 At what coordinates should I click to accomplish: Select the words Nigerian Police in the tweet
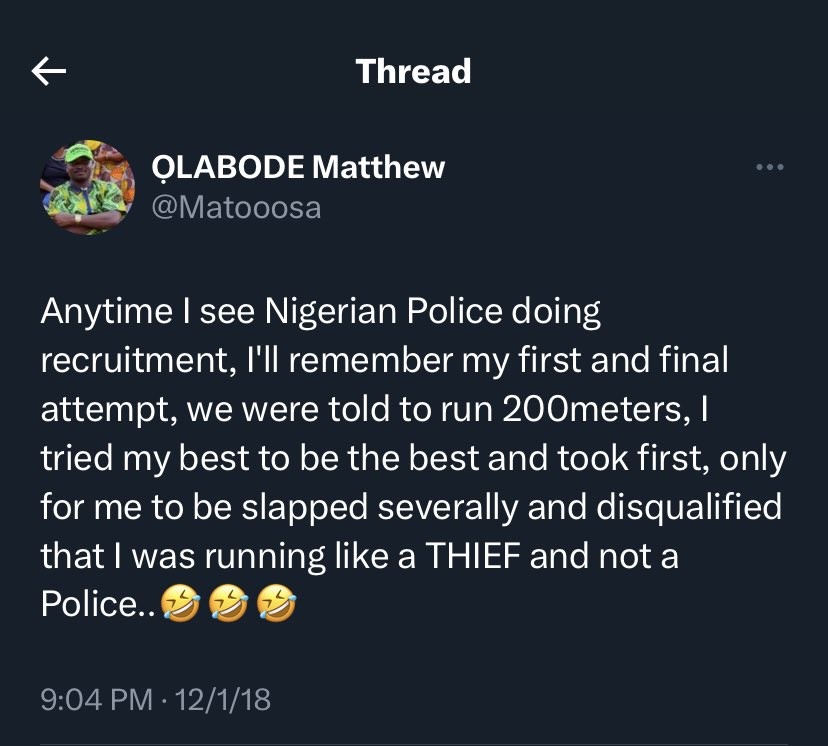coord(383,311)
